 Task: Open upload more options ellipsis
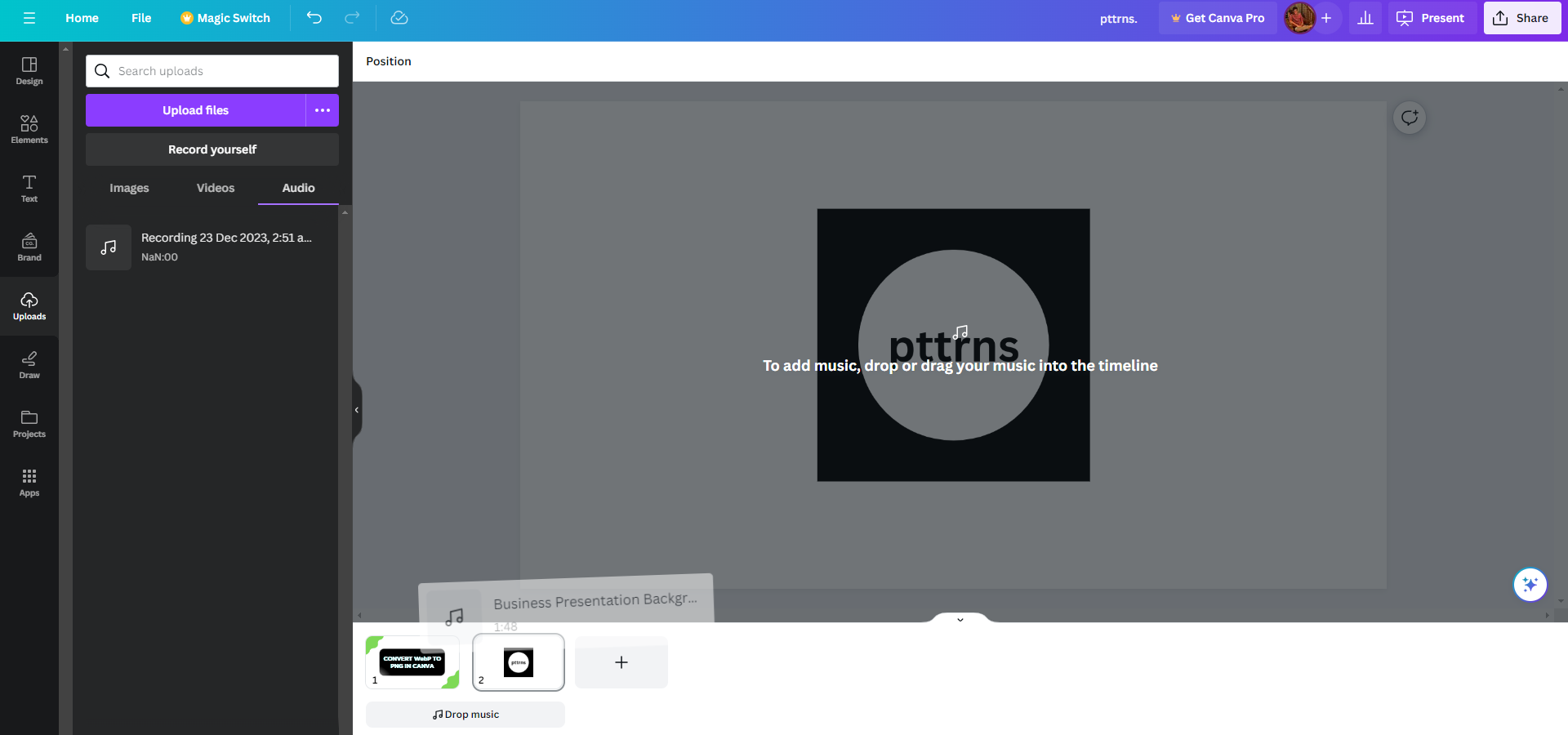click(x=323, y=110)
